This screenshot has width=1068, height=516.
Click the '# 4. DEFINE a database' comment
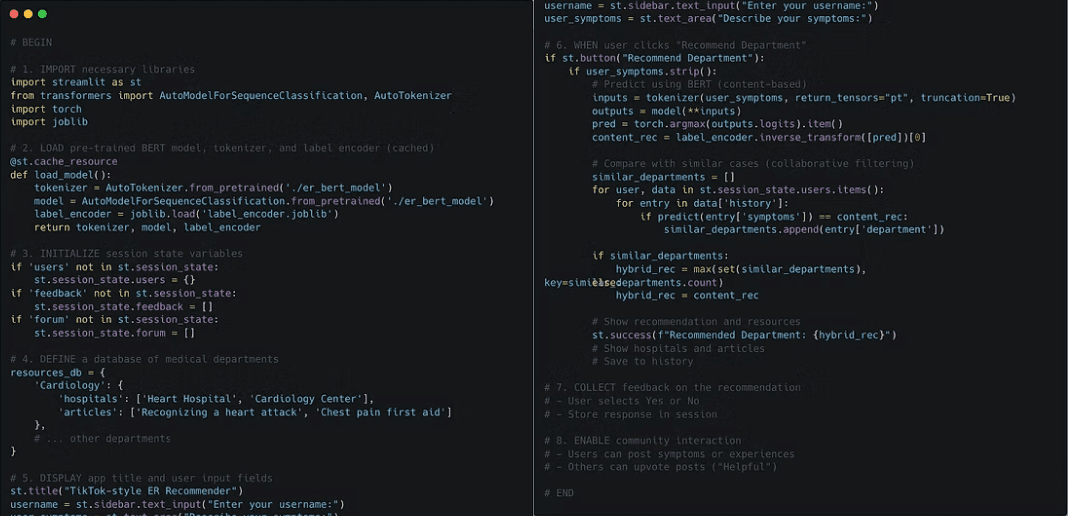[x=144, y=359]
